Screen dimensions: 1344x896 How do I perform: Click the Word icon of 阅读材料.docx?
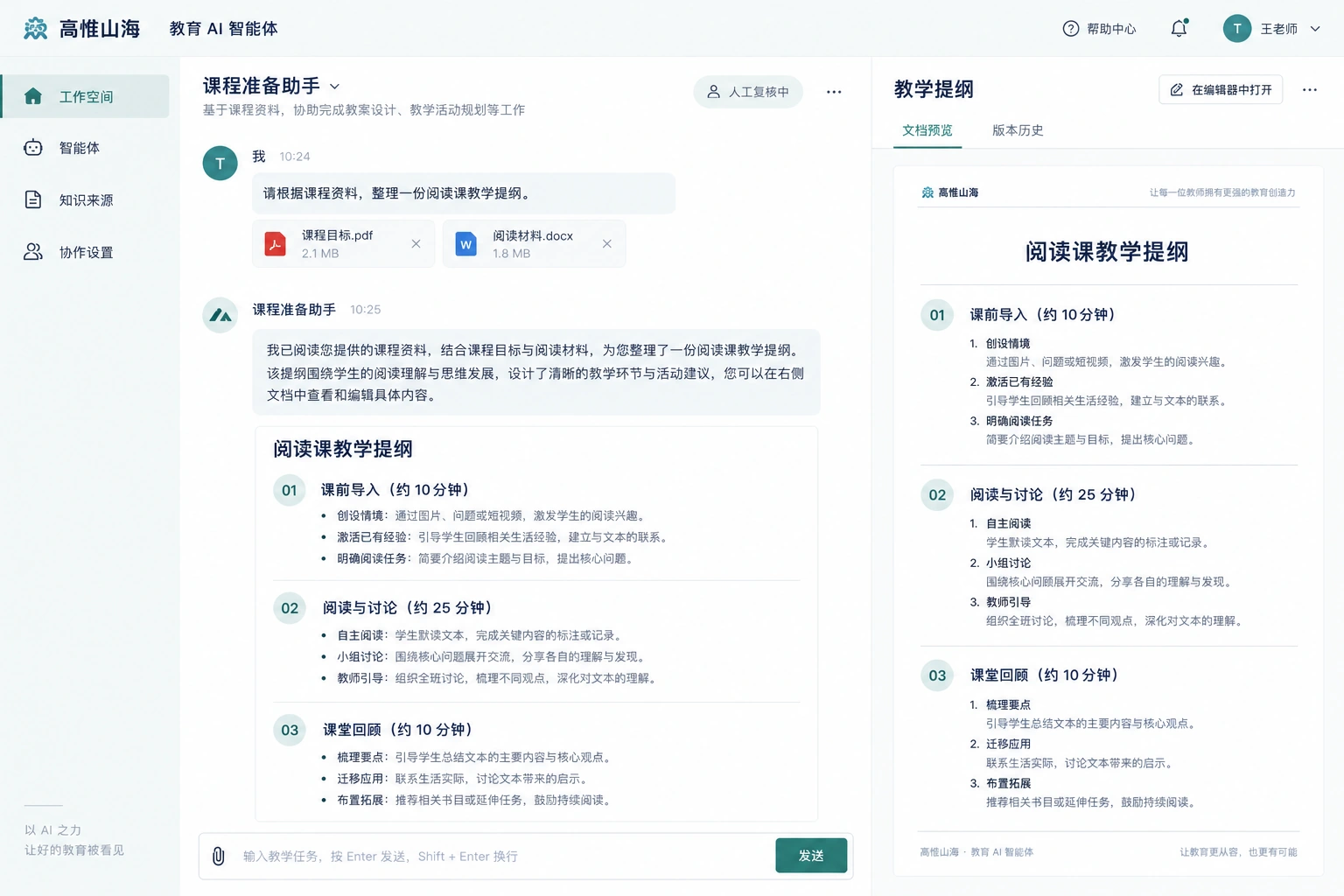point(465,244)
